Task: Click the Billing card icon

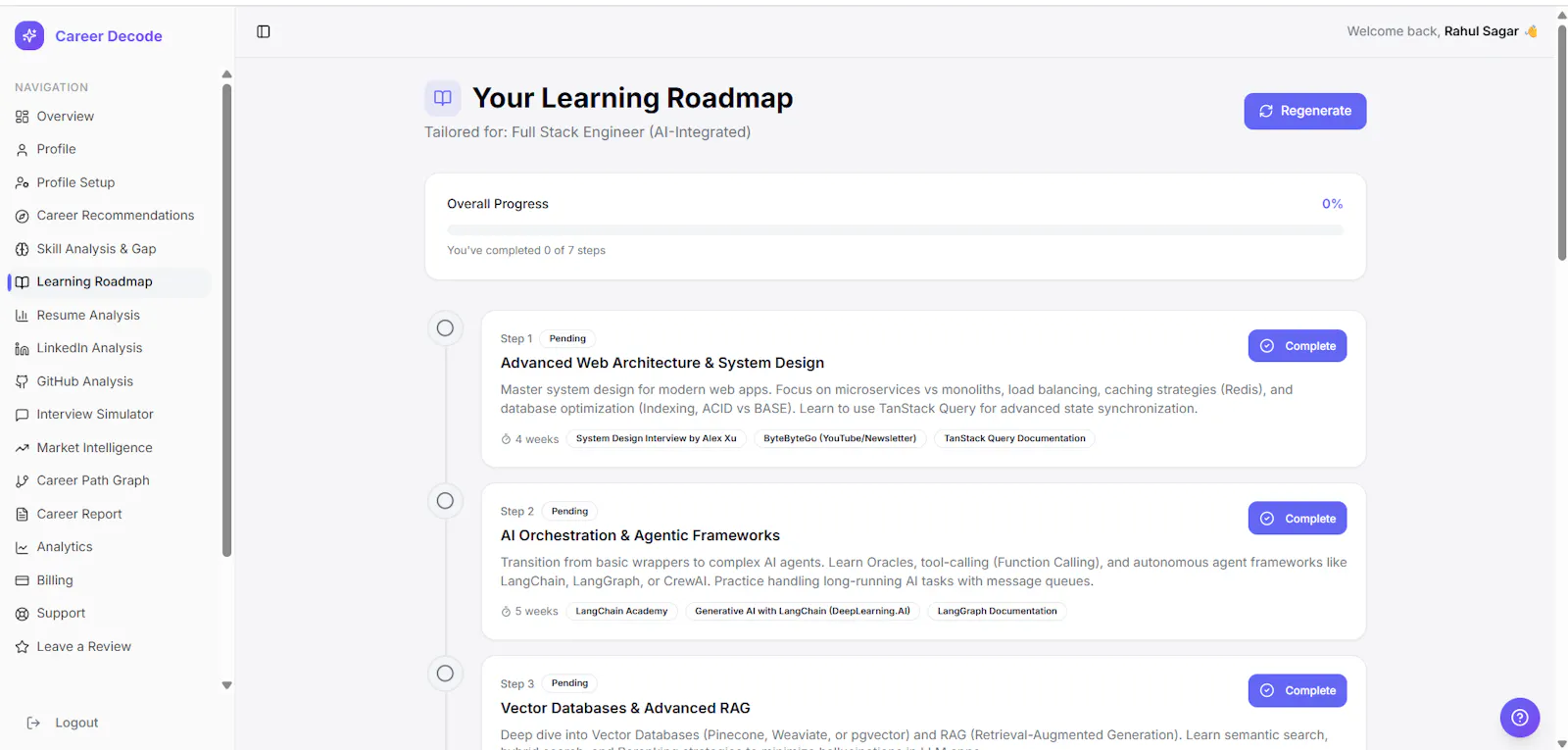Action: tap(22, 580)
